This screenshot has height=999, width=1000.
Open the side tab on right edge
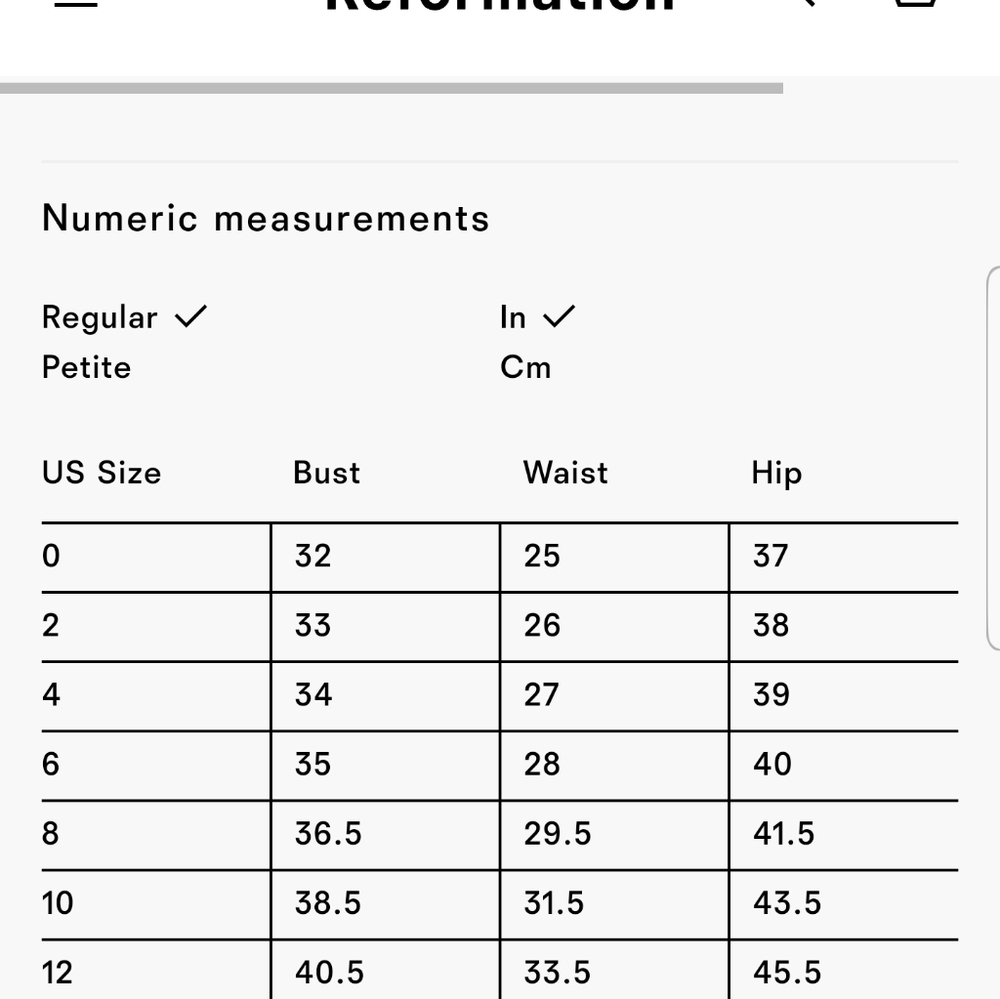coord(994,458)
